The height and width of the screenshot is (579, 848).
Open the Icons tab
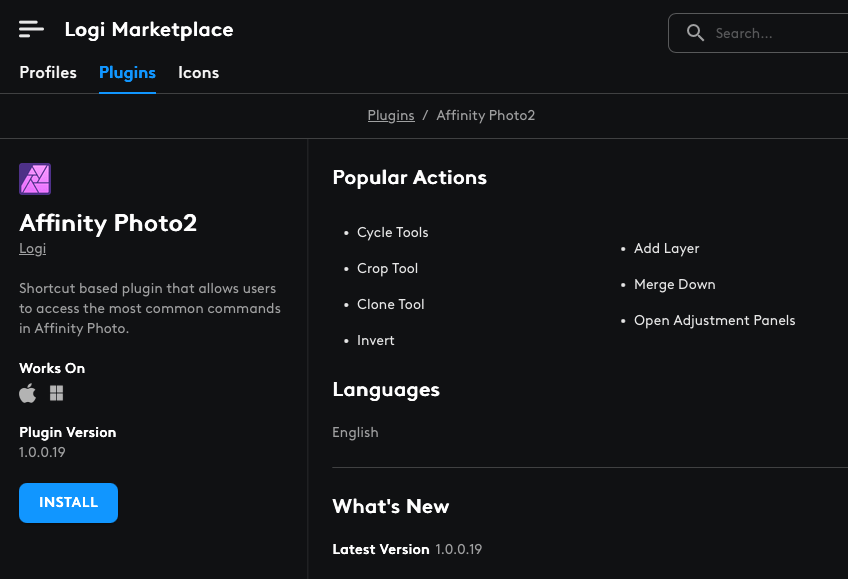click(198, 72)
